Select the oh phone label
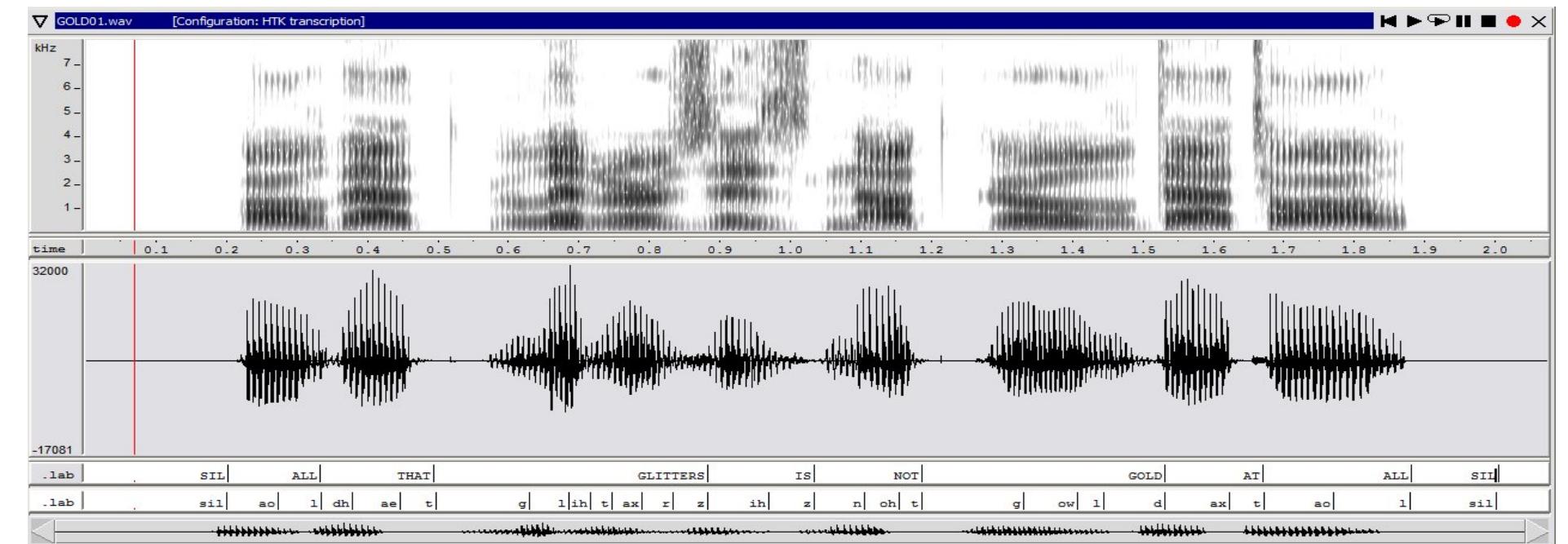 tap(888, 503)
